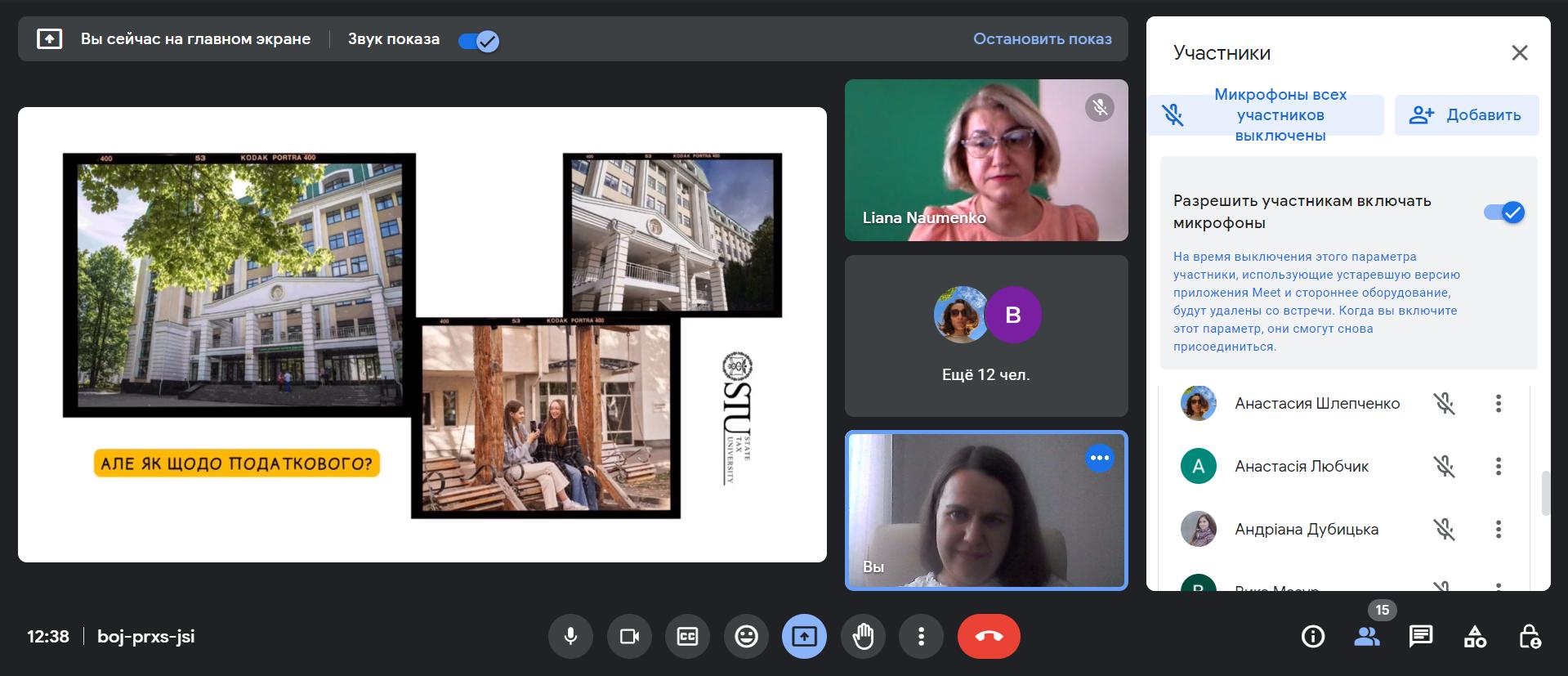Click the shared presentation slide
Screen dimensions: 1568x676
point(422,334)
